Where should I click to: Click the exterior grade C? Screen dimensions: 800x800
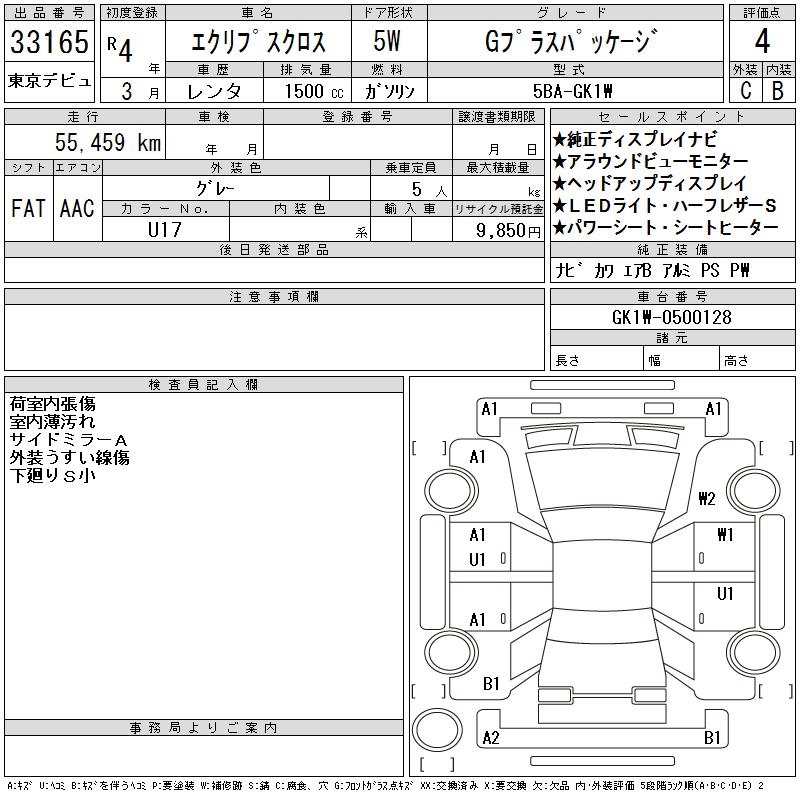(x=745, y=91)
